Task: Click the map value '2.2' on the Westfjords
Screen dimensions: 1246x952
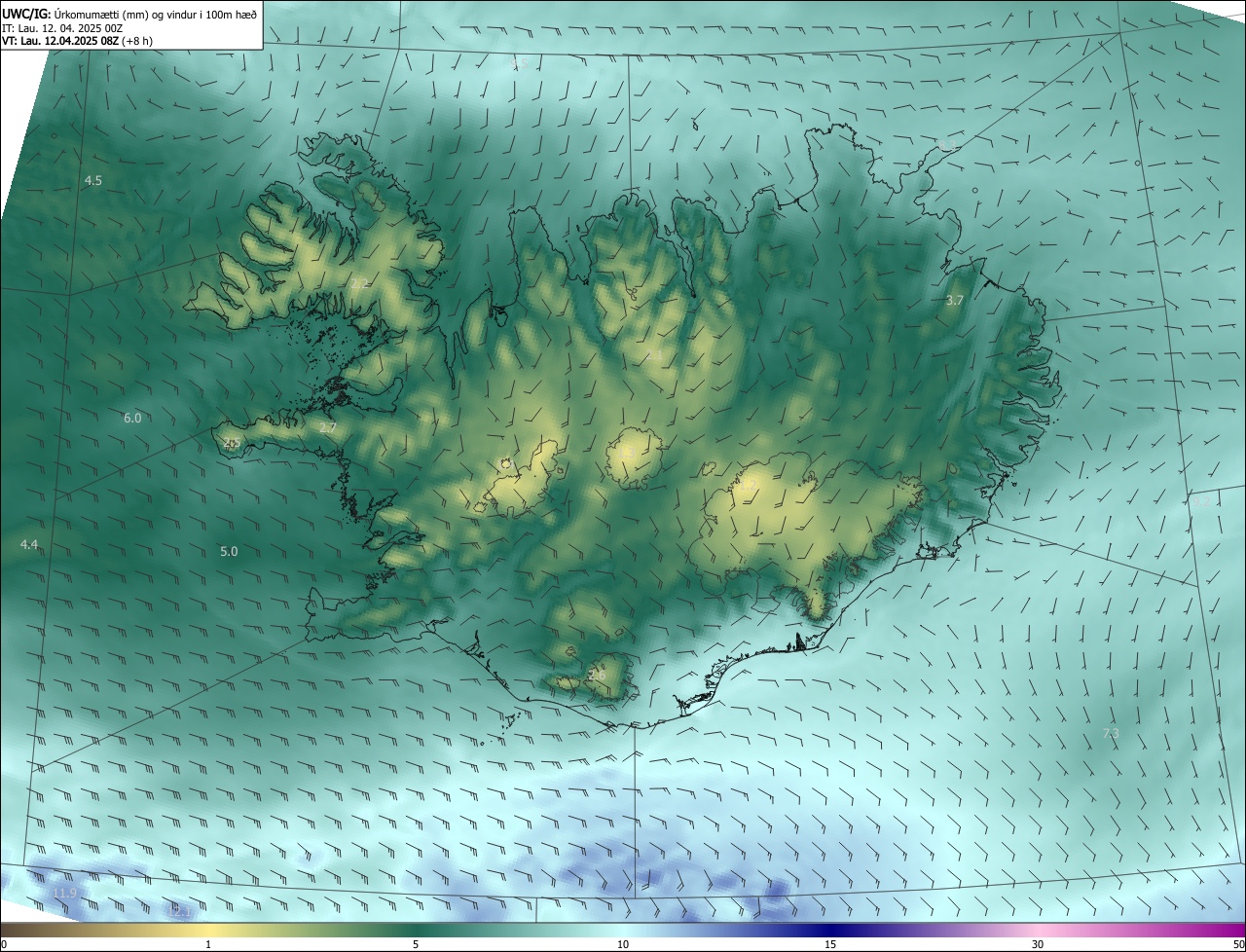Action: [x=360, y=283]
